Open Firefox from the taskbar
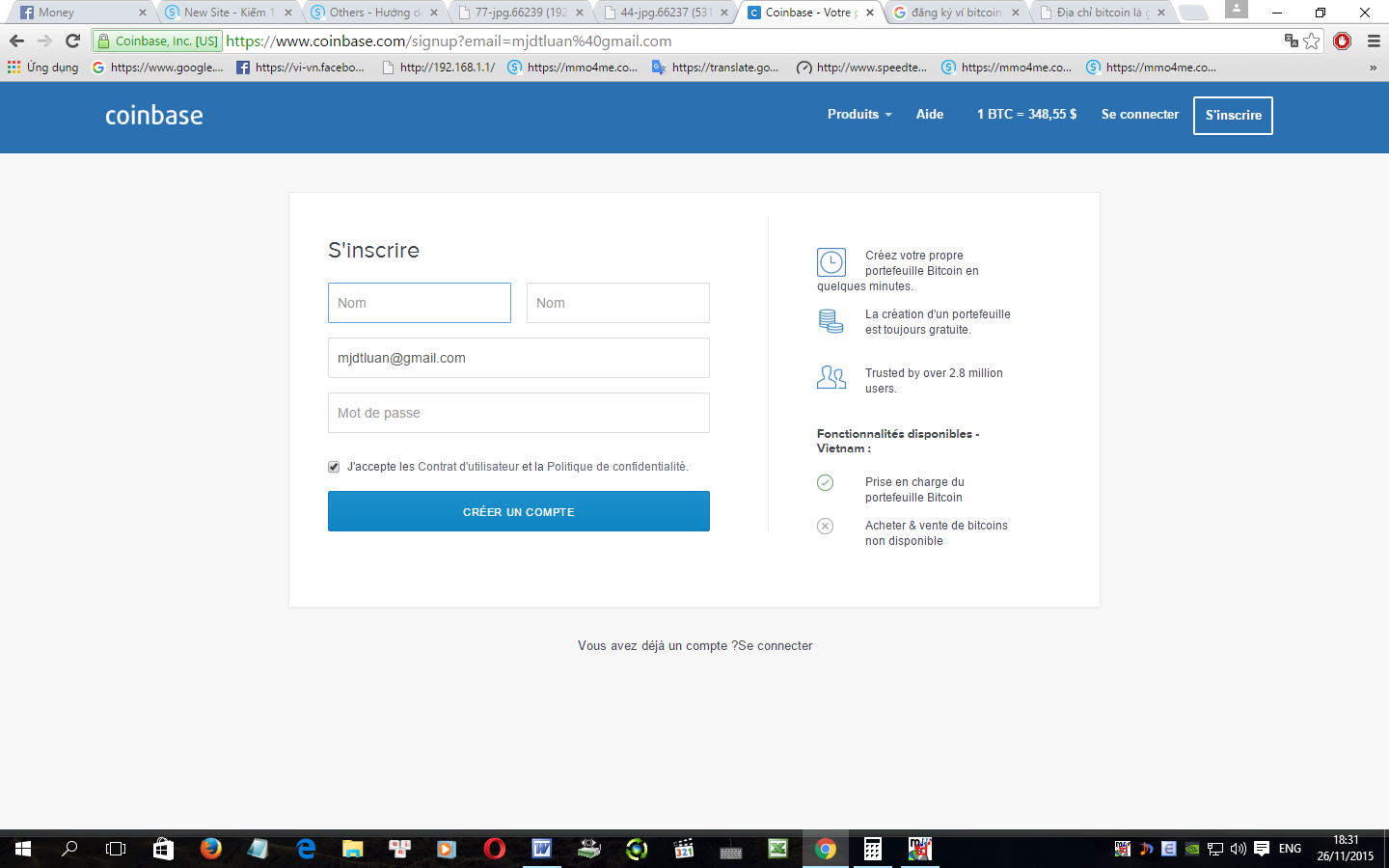The width and height of the screenshot is (1389, 868). click(210, 849)
